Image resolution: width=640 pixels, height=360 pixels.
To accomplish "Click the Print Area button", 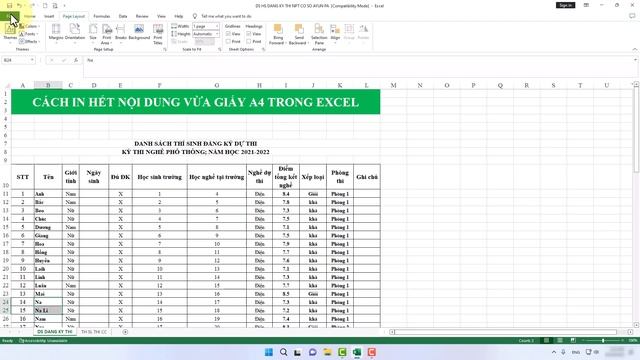I will click(x=107, y=33).
